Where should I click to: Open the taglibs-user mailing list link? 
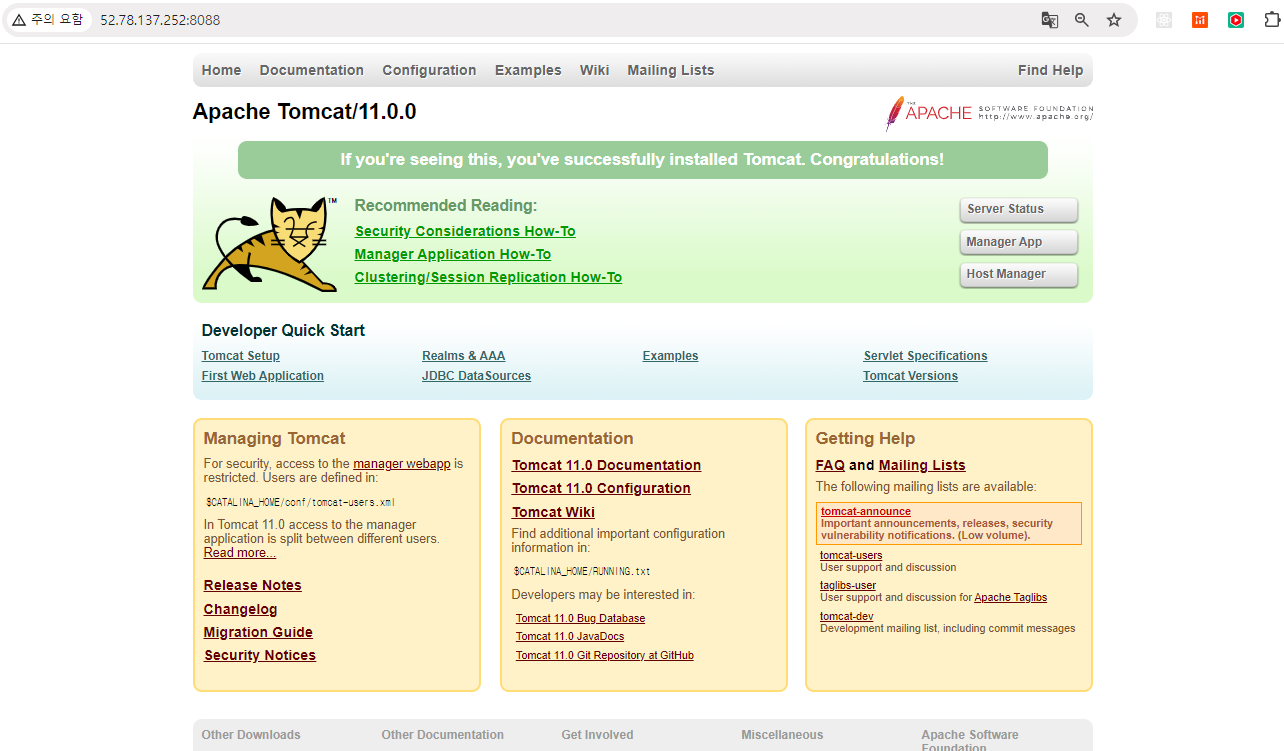click(x=848, y=585)
